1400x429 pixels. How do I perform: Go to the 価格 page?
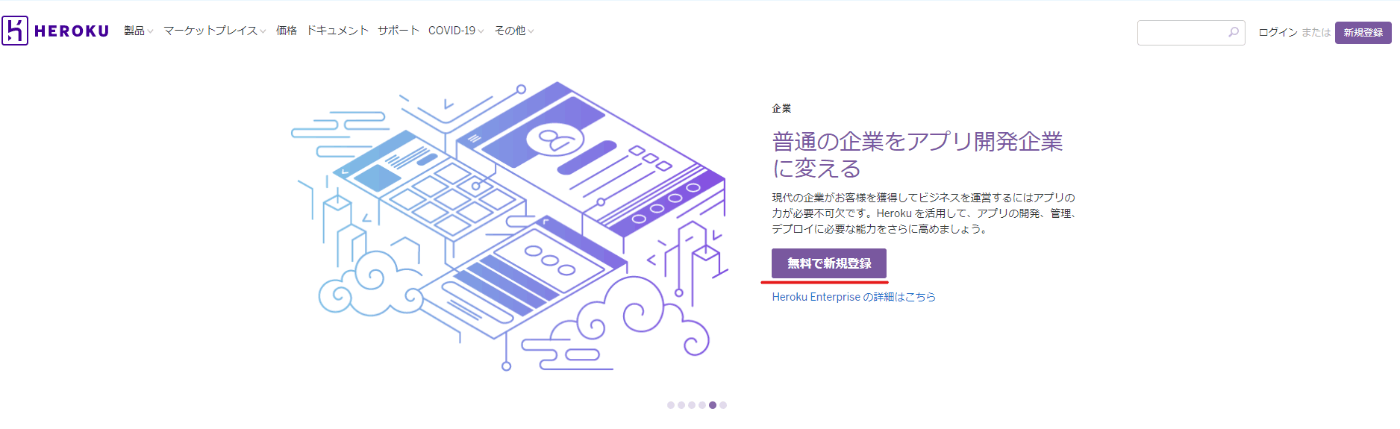pyautogui.click(x=287, y=31)
